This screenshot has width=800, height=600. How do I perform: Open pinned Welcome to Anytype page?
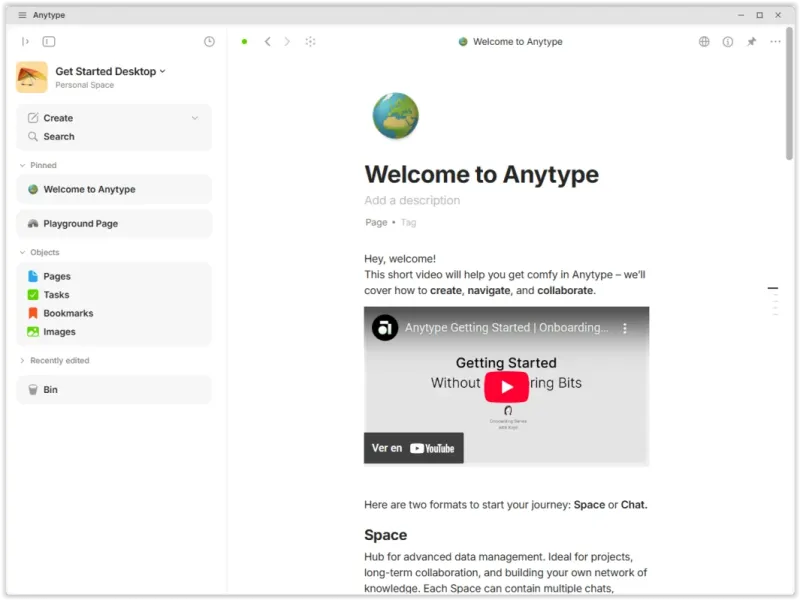coord(114,189)
